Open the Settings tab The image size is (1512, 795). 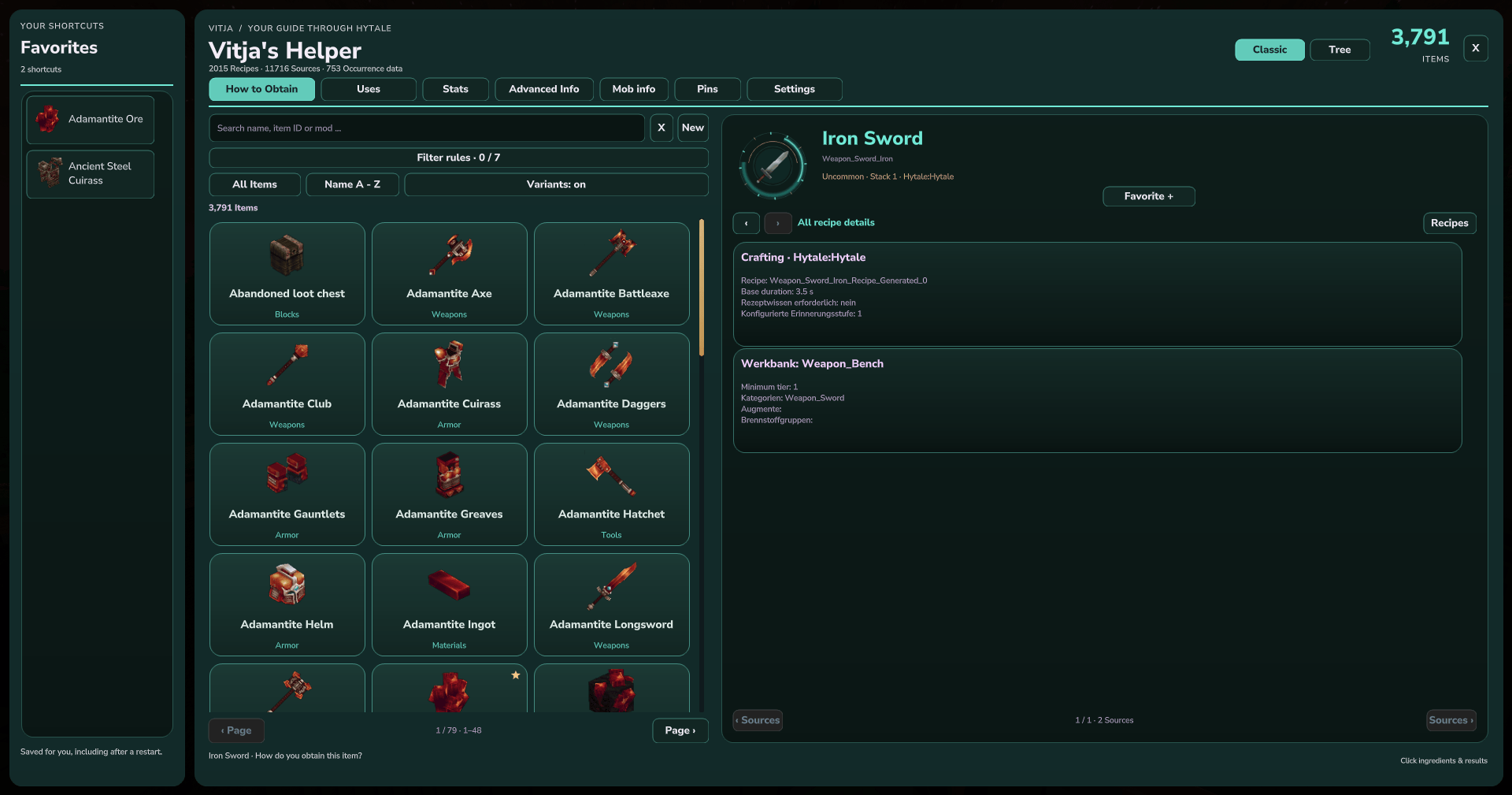[794, 89]
